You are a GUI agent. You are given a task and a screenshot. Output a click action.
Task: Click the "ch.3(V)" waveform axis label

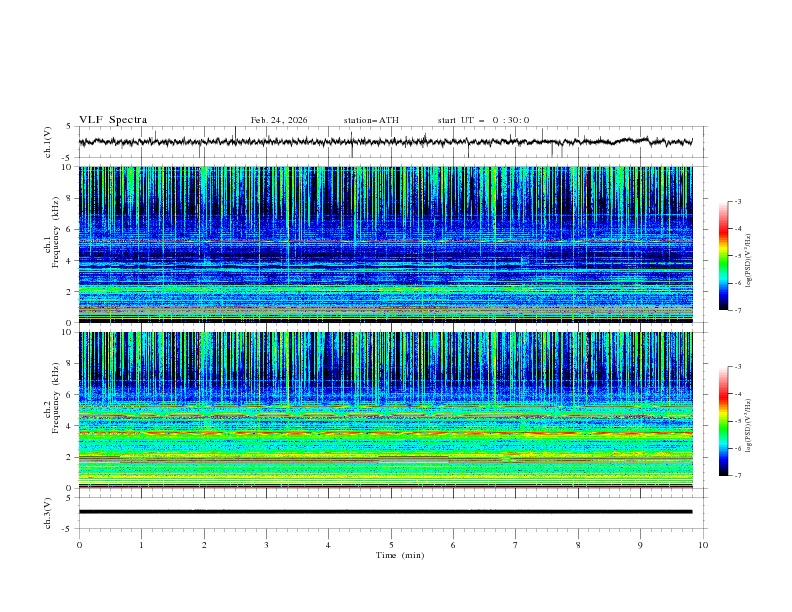(48, 513)
